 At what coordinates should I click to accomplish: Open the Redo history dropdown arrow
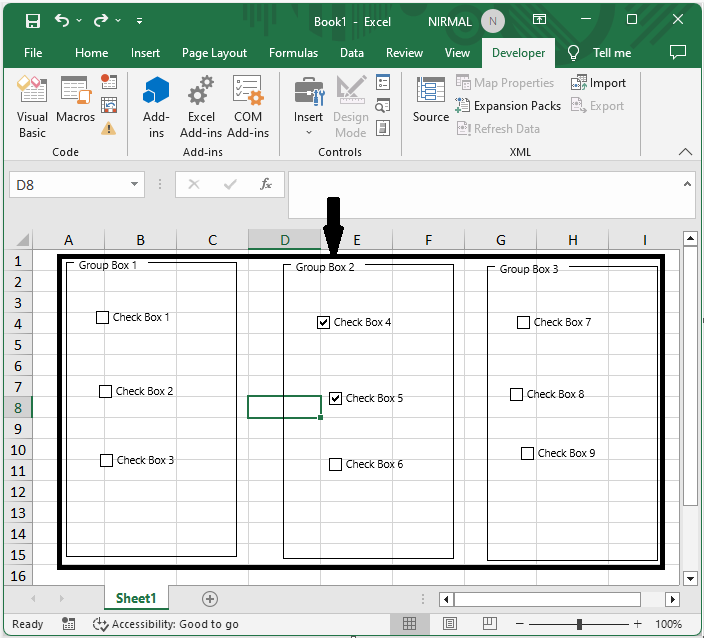tap(118, 21)
